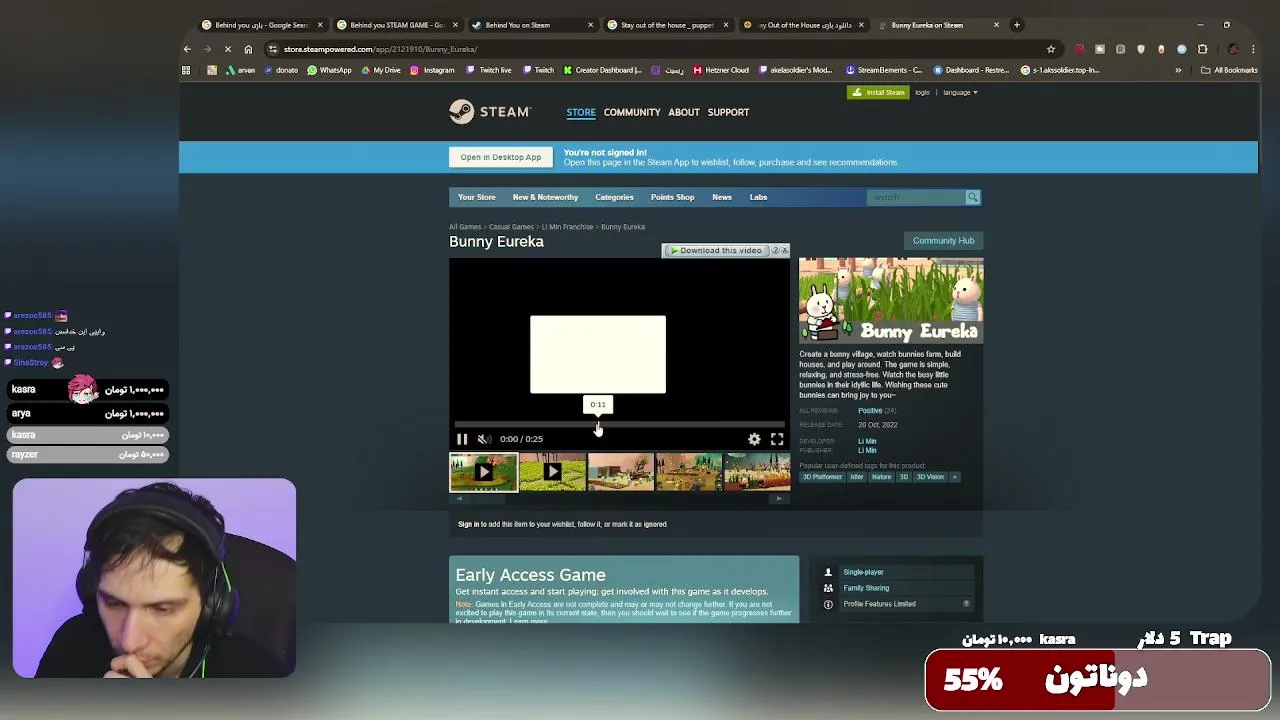Click the browser back arrow

187,49
